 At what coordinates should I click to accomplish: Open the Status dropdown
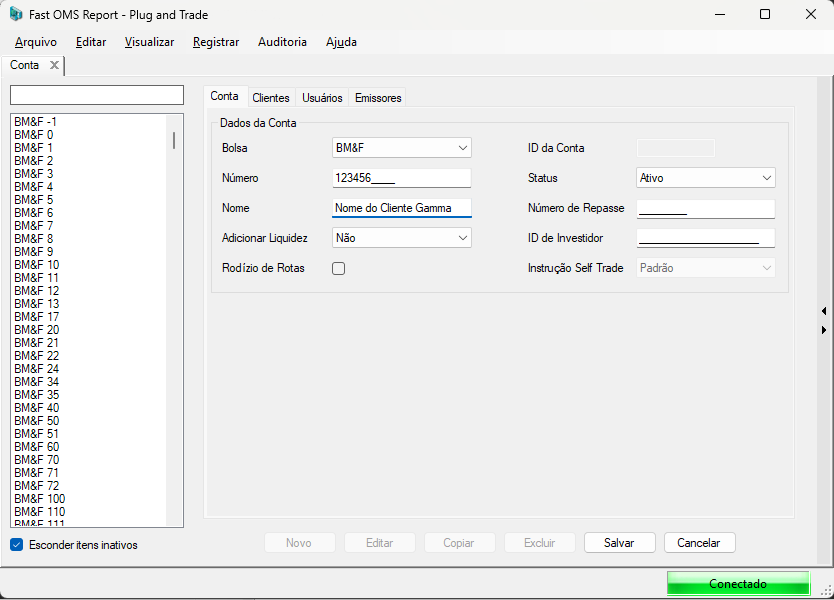[x=705, y=178]
